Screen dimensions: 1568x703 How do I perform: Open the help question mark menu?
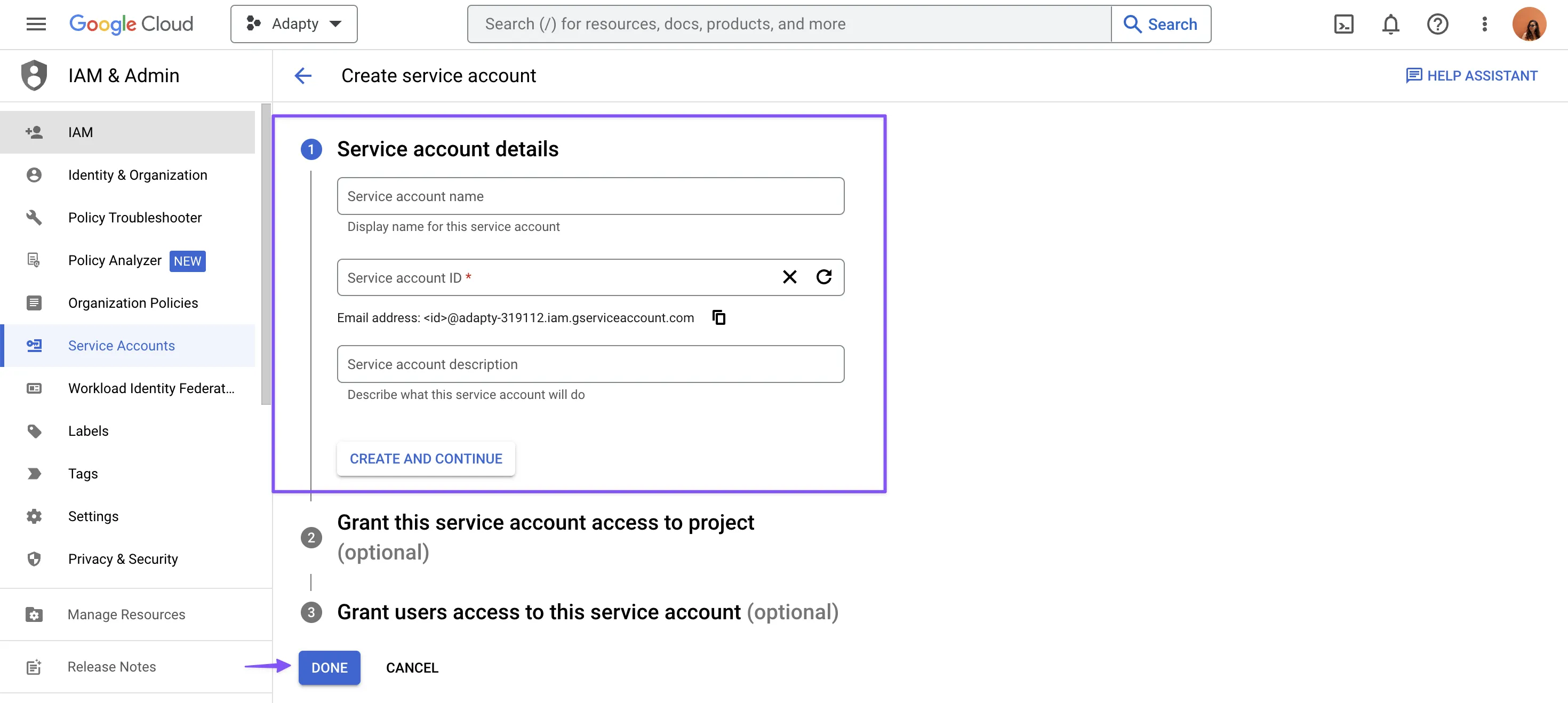(x=1437, y=25)
